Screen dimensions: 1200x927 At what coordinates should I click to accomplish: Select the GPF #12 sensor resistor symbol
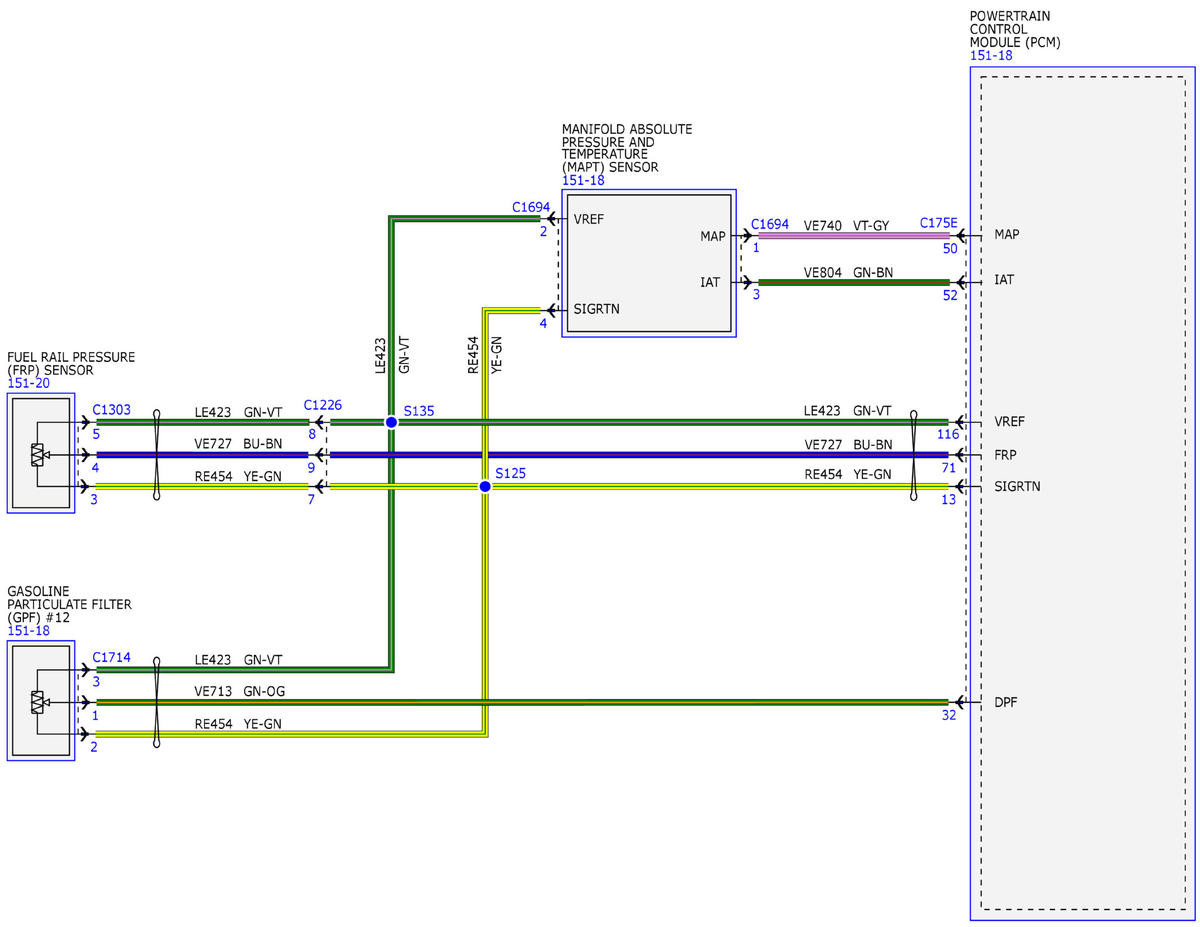pyautogui.click(x=38, y=702)
